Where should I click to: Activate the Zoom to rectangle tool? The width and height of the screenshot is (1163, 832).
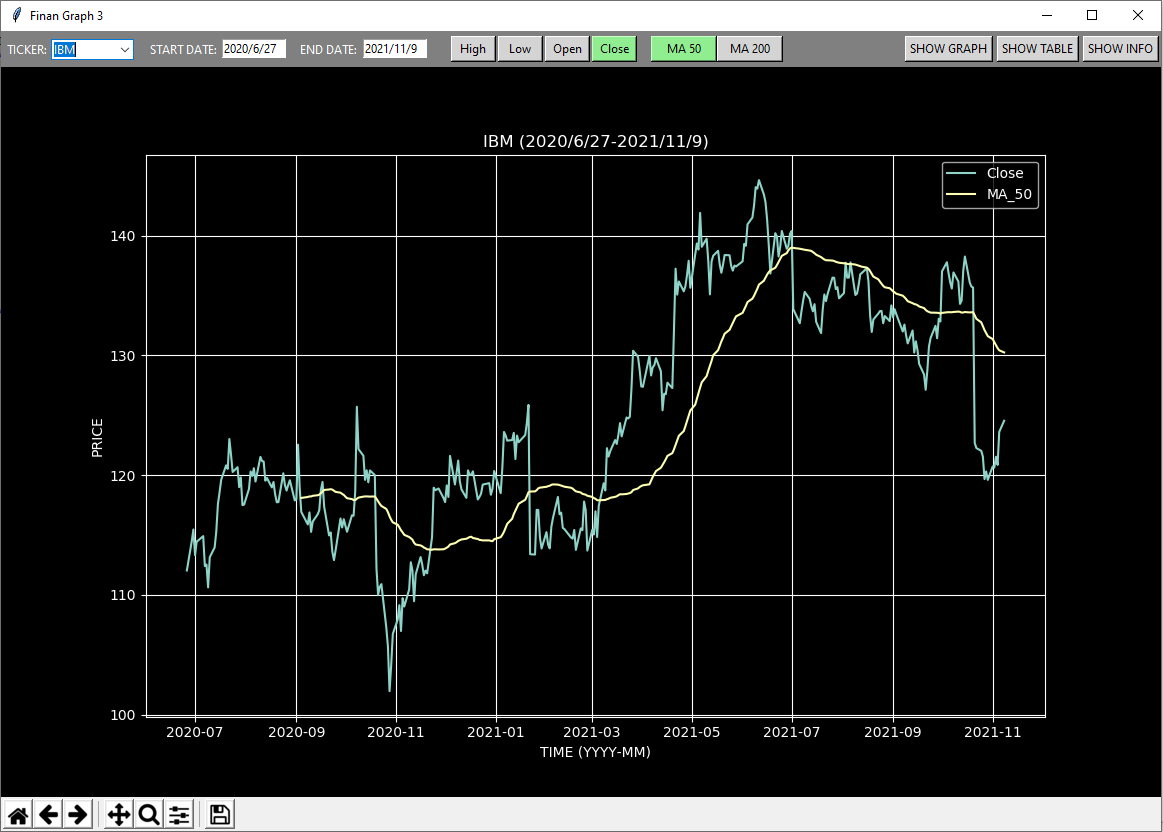[149, 815]
